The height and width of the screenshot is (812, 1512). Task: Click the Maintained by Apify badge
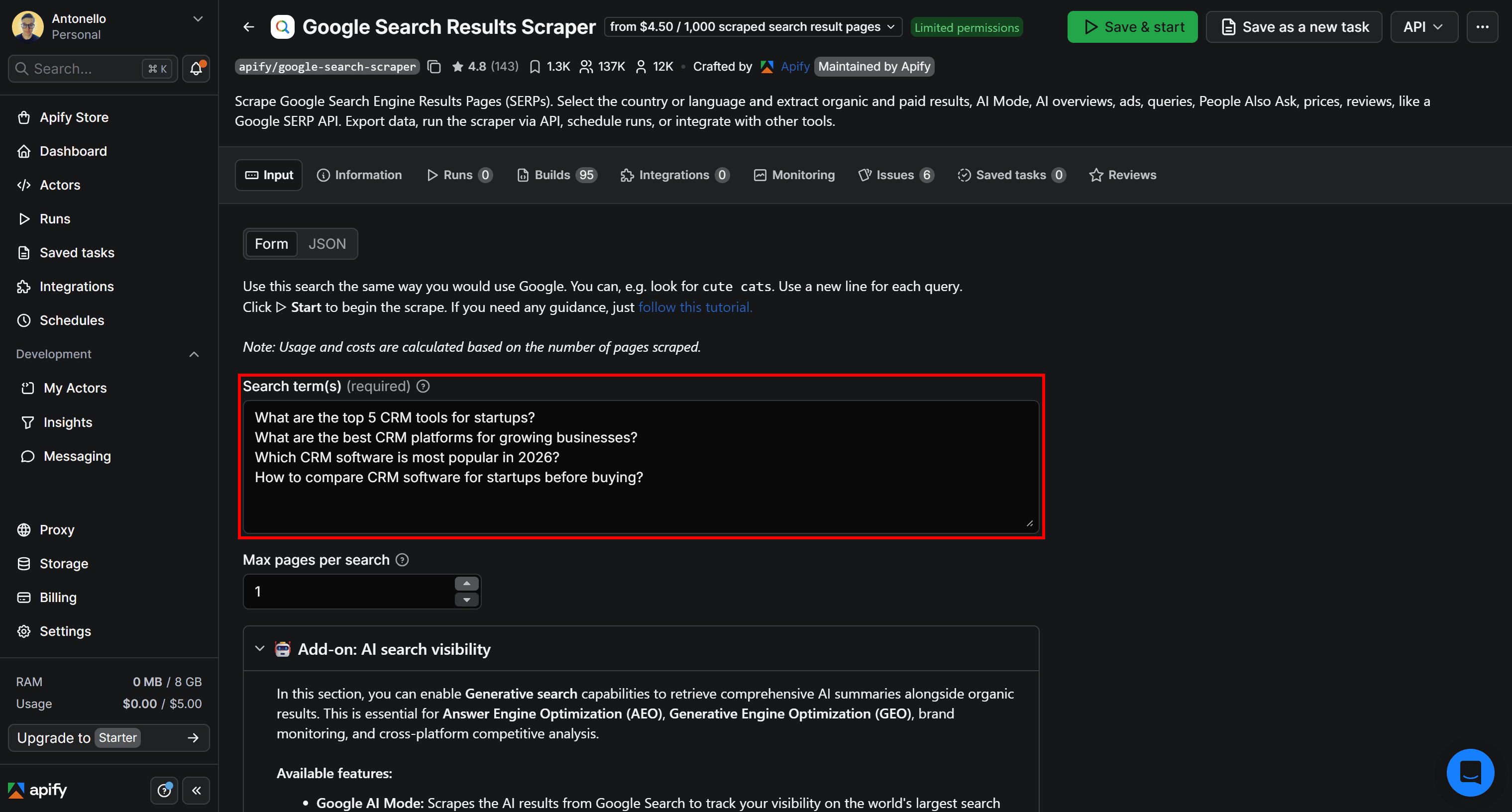(874, 67)
